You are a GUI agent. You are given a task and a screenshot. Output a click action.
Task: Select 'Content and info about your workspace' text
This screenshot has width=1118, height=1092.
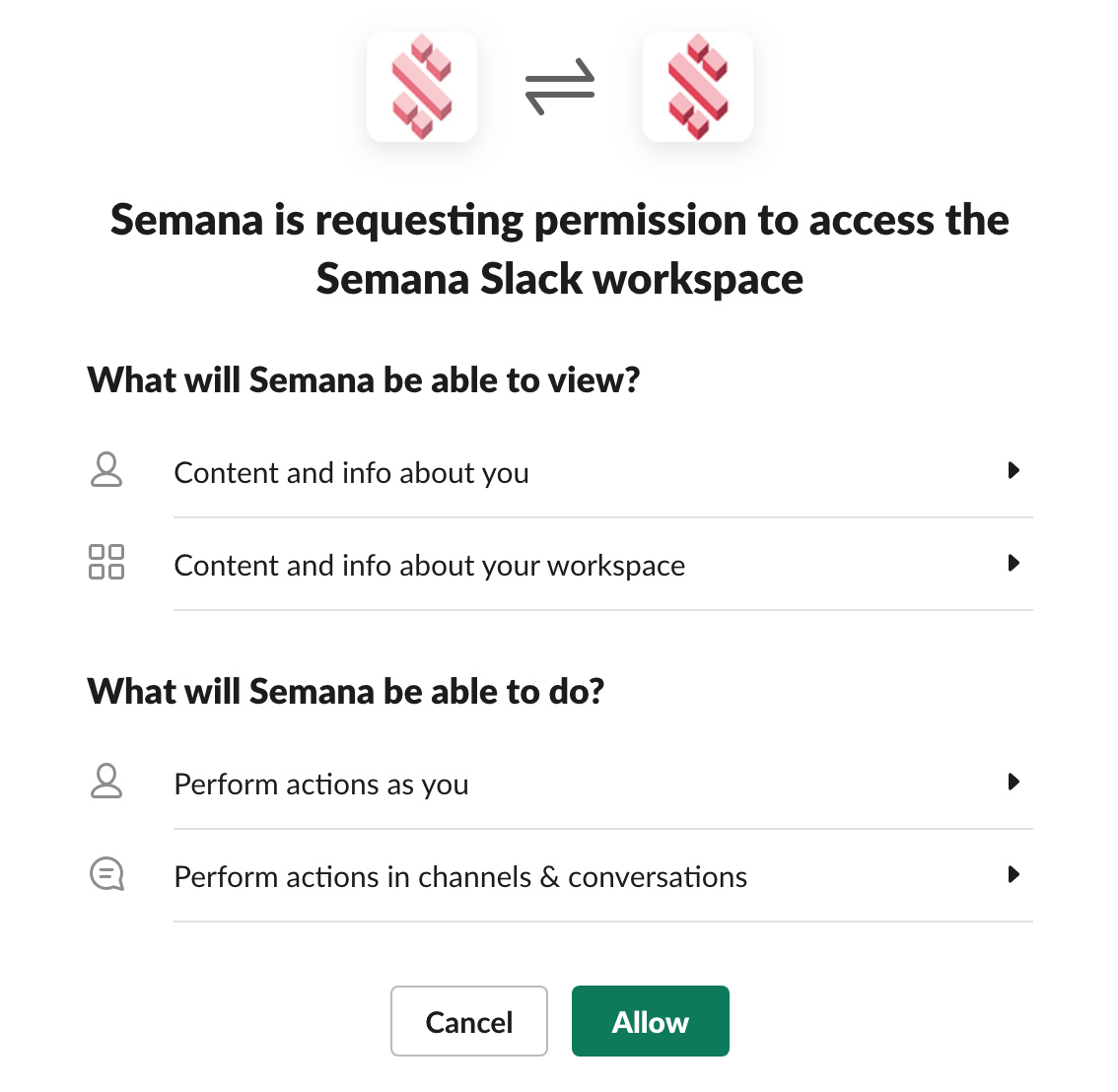click(429, 566)
